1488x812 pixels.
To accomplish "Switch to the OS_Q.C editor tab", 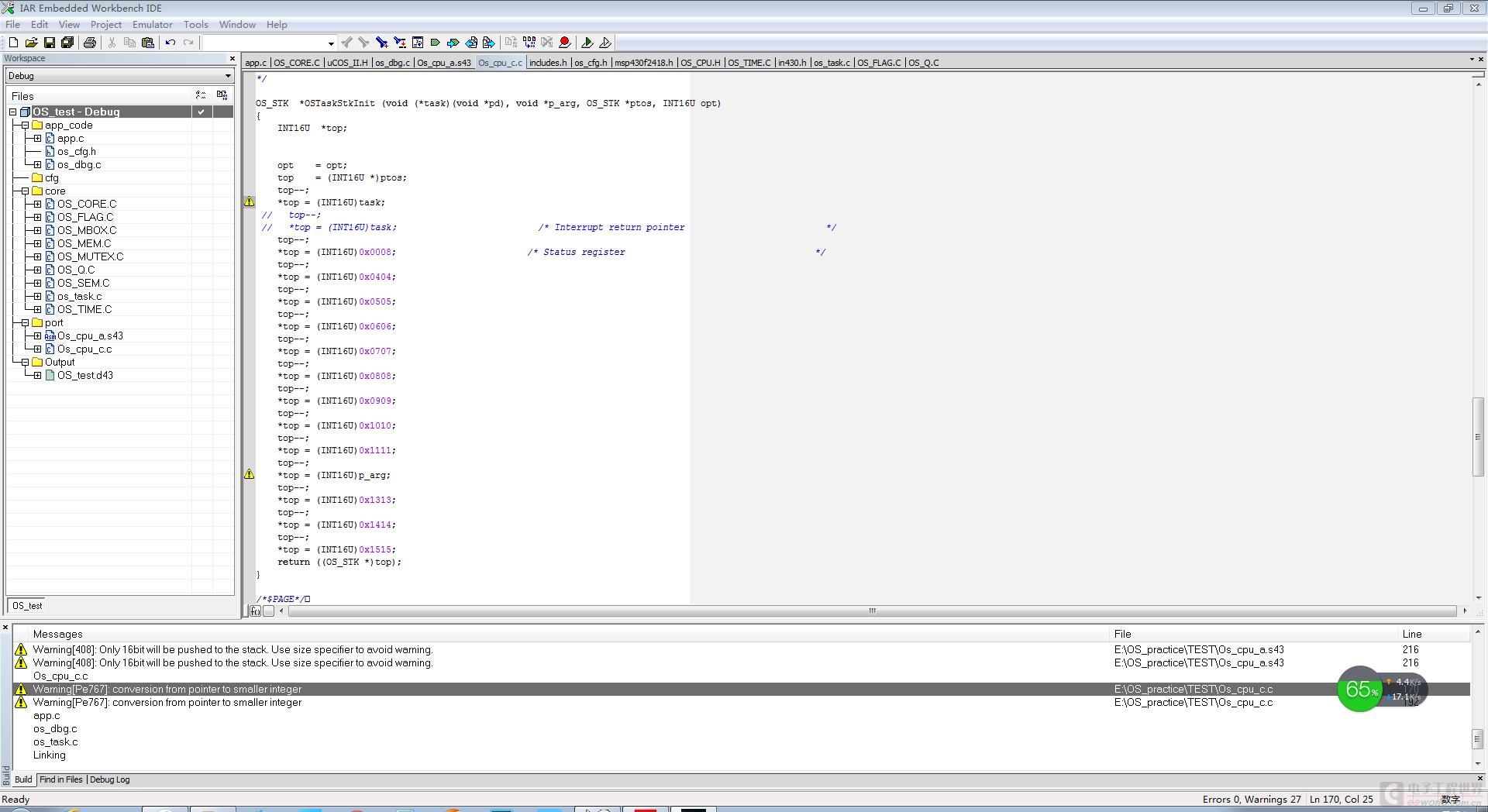I will (x=924, y=63).
